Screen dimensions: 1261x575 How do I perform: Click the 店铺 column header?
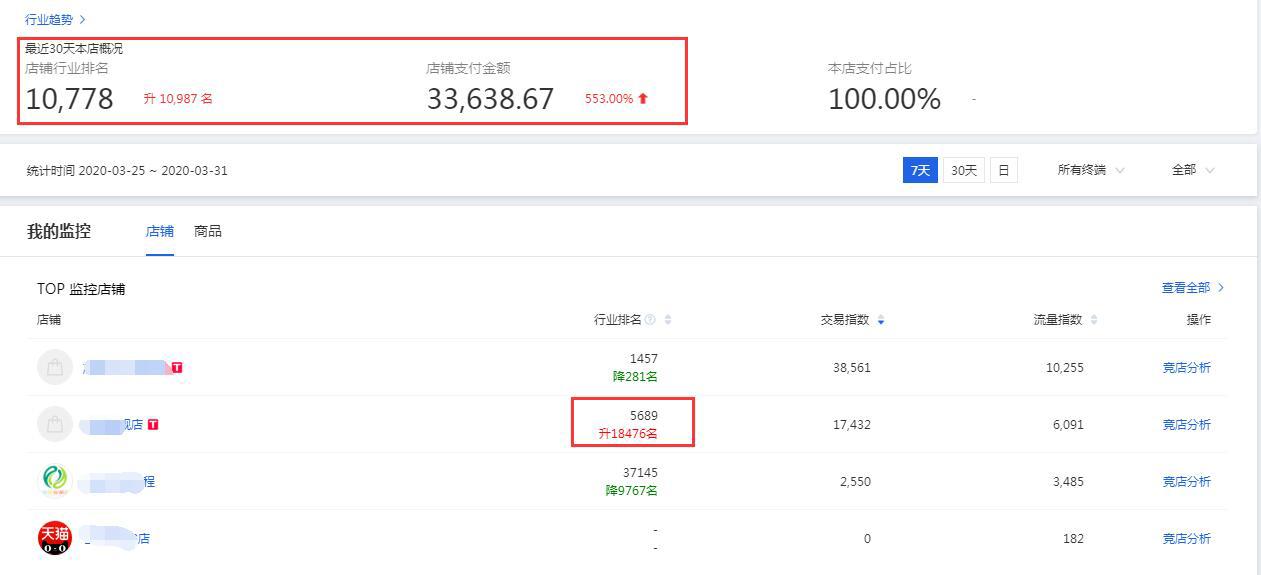[x=49, y=320]
